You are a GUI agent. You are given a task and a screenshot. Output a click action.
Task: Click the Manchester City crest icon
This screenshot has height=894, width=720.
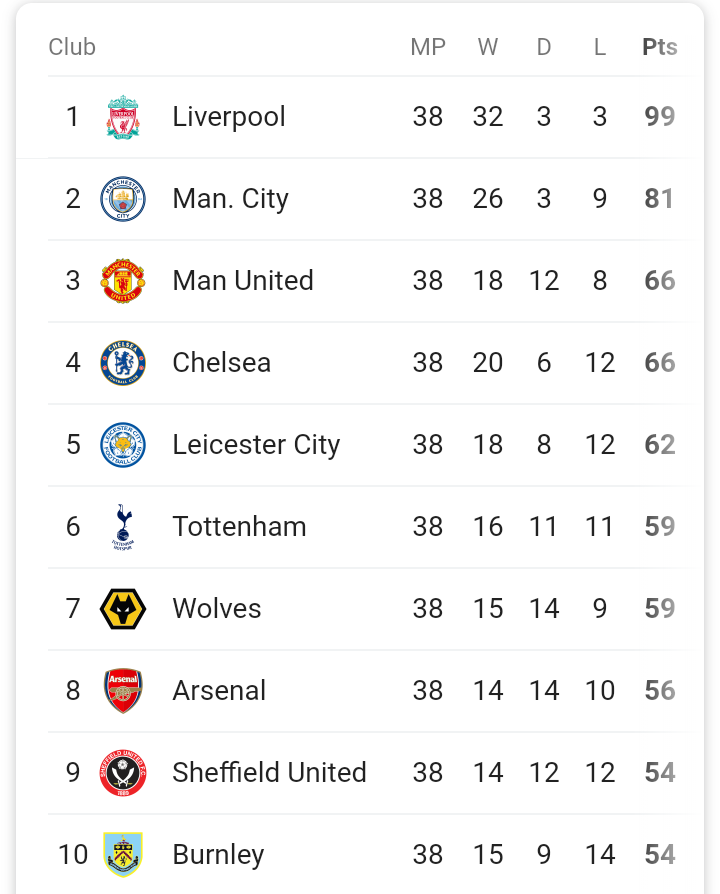(123, 199)
